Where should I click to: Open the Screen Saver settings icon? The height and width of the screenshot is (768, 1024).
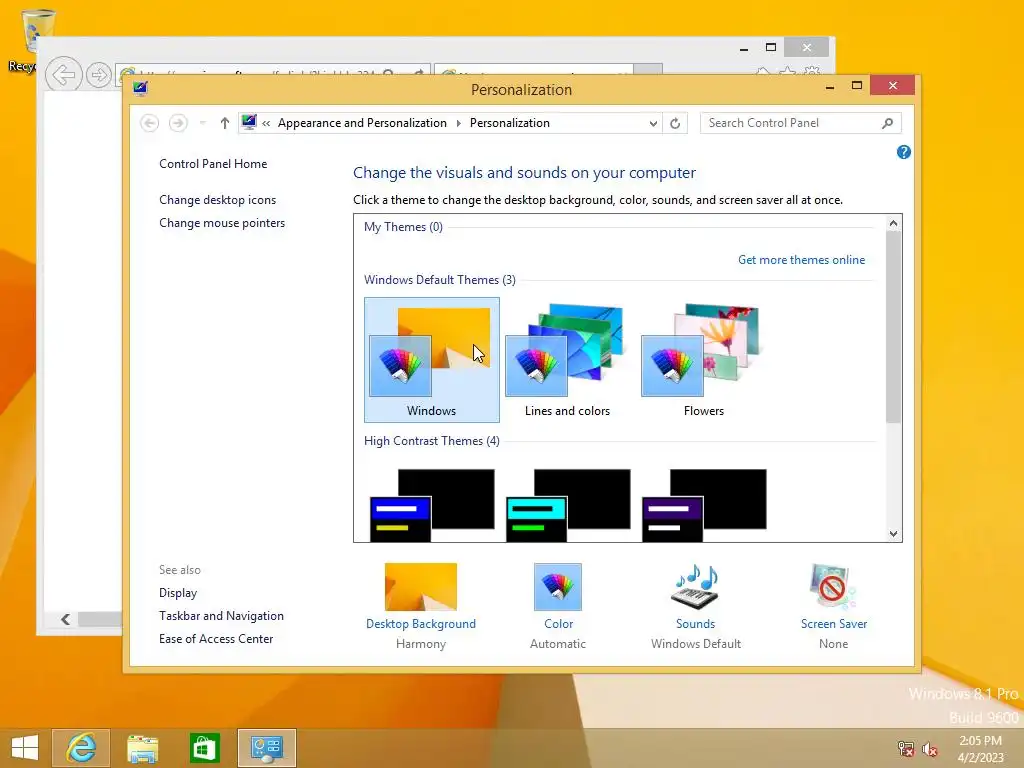pyautogui.click(x=833, y=586)
